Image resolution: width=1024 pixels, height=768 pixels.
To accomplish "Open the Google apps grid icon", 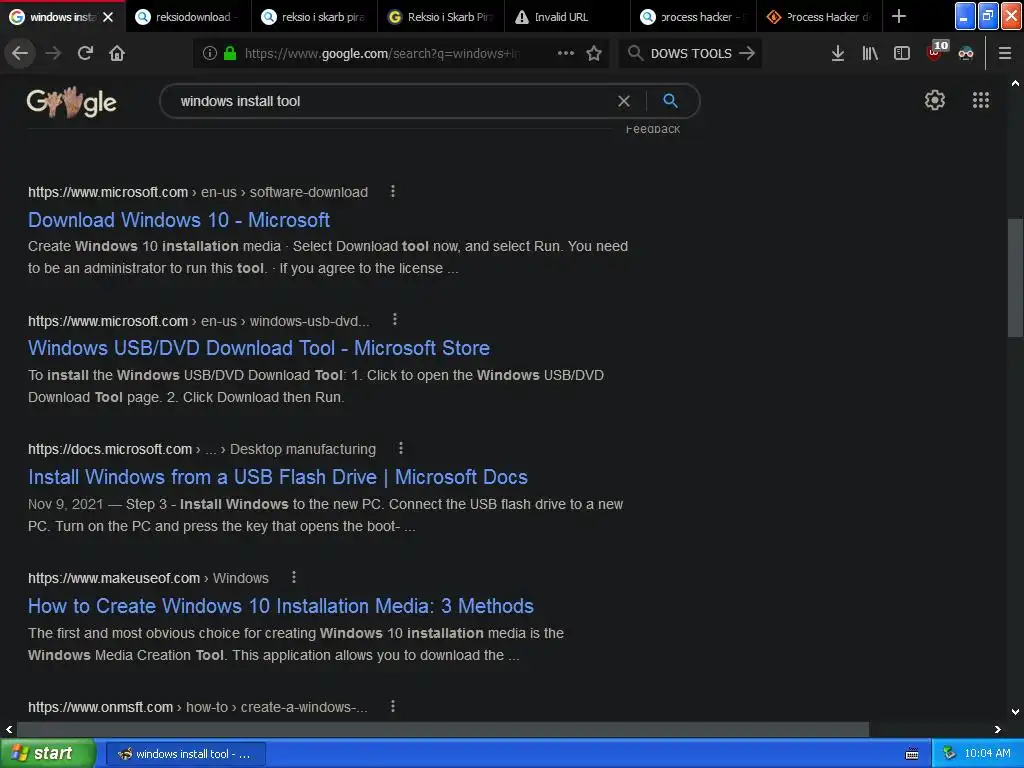I will pyautogui.click(x=981, y=100).
